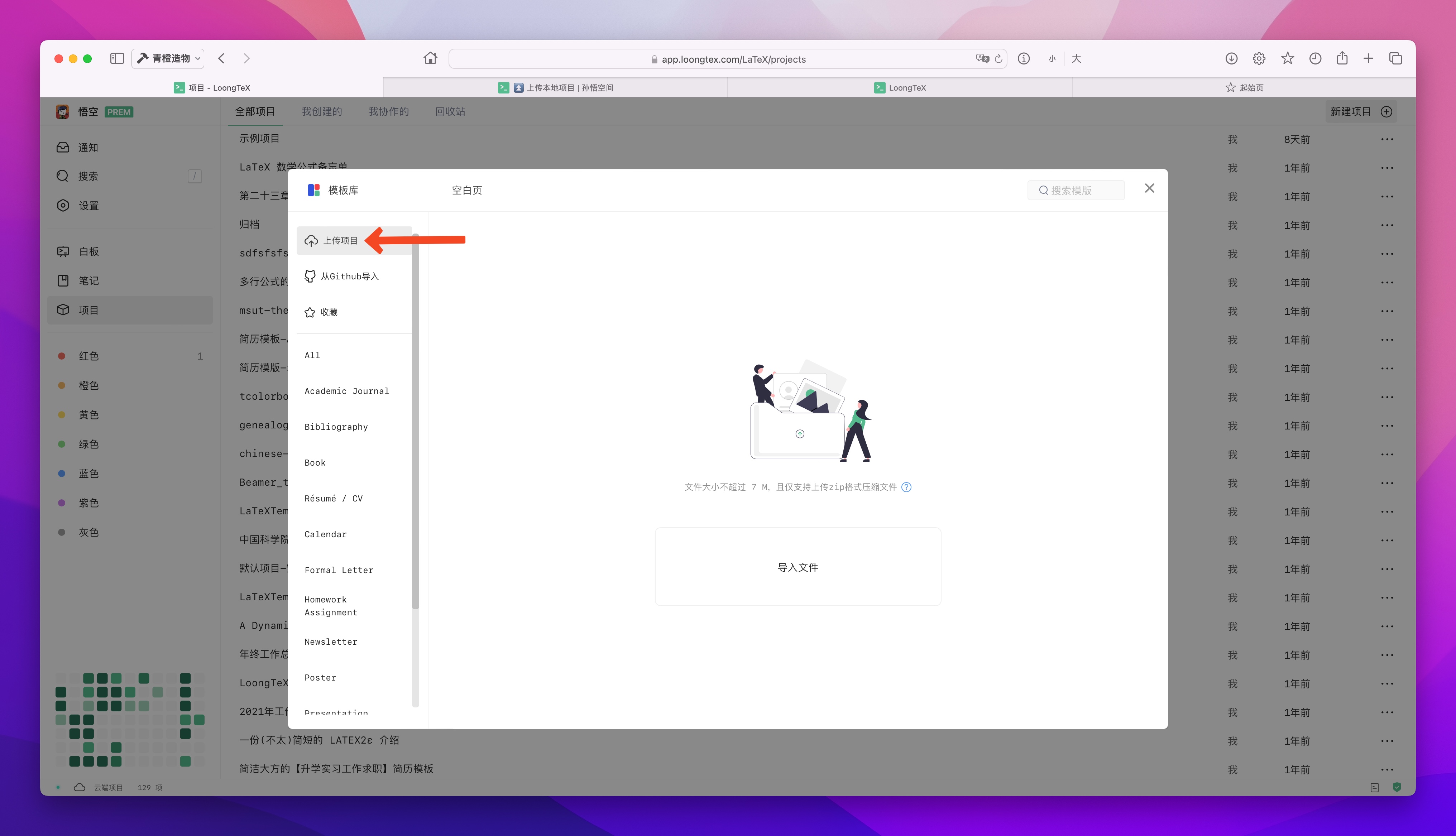Image resolution: width=1456 pixels, height=836 pixels.
Task: Open Safari downloads icon
Action: coord(1231,59)
